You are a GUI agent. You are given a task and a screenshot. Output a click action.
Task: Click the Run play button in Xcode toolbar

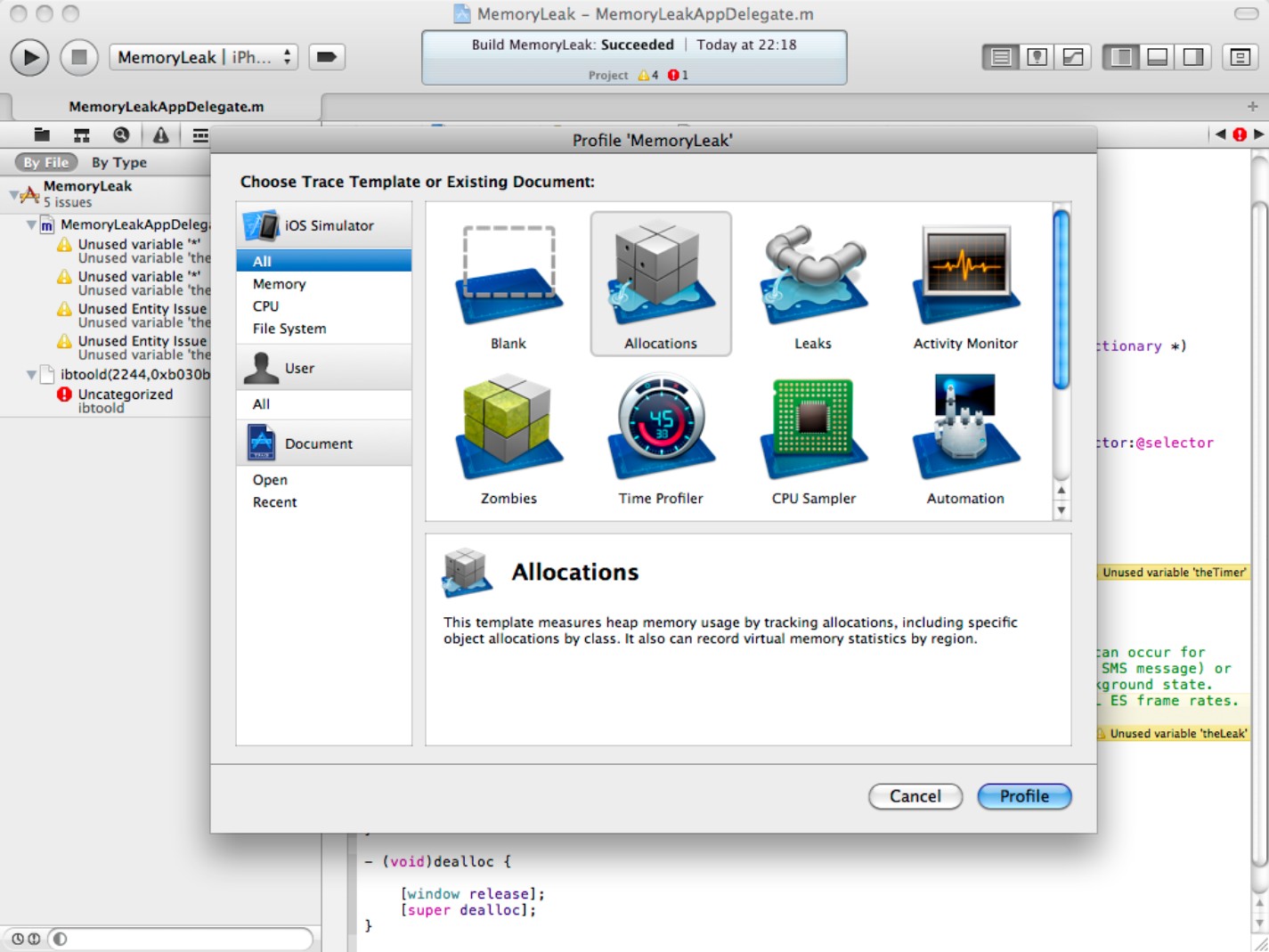30,57
